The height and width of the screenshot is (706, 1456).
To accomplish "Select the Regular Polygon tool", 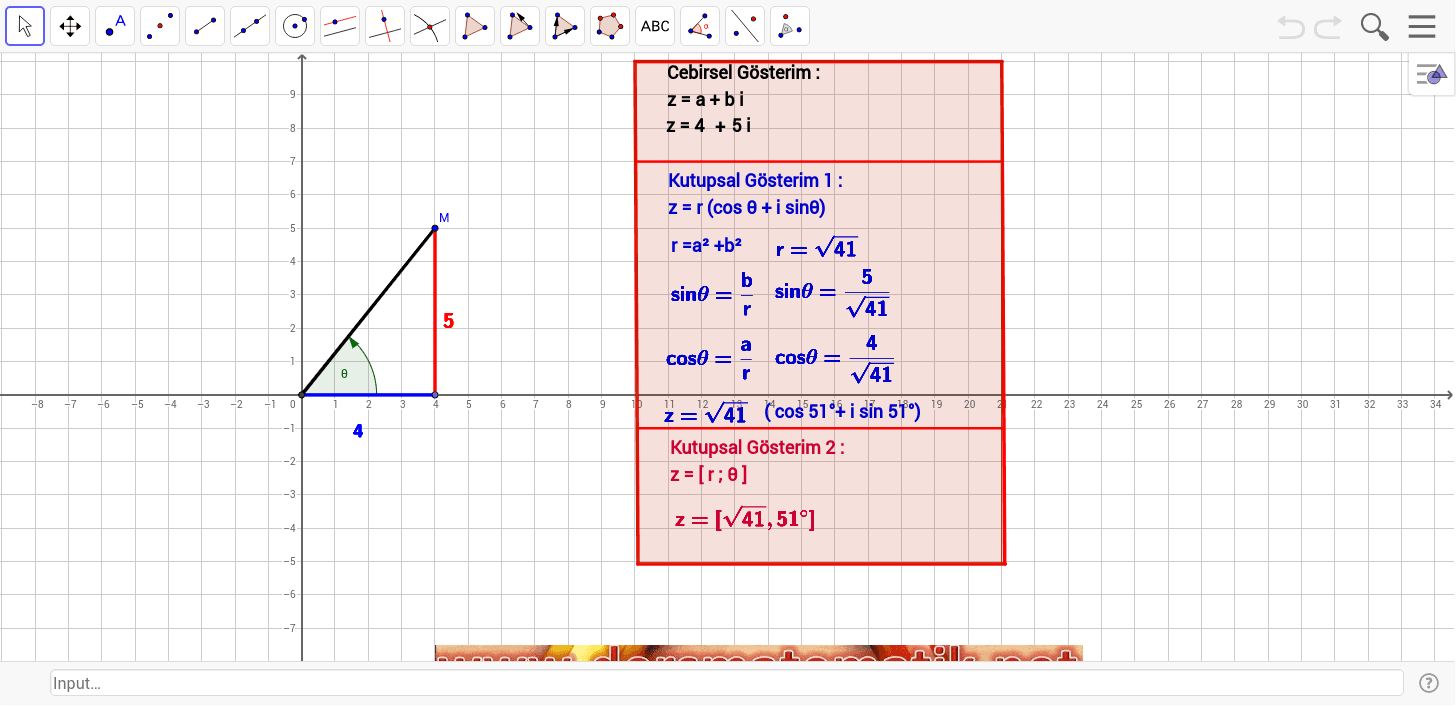I will 610,26.
